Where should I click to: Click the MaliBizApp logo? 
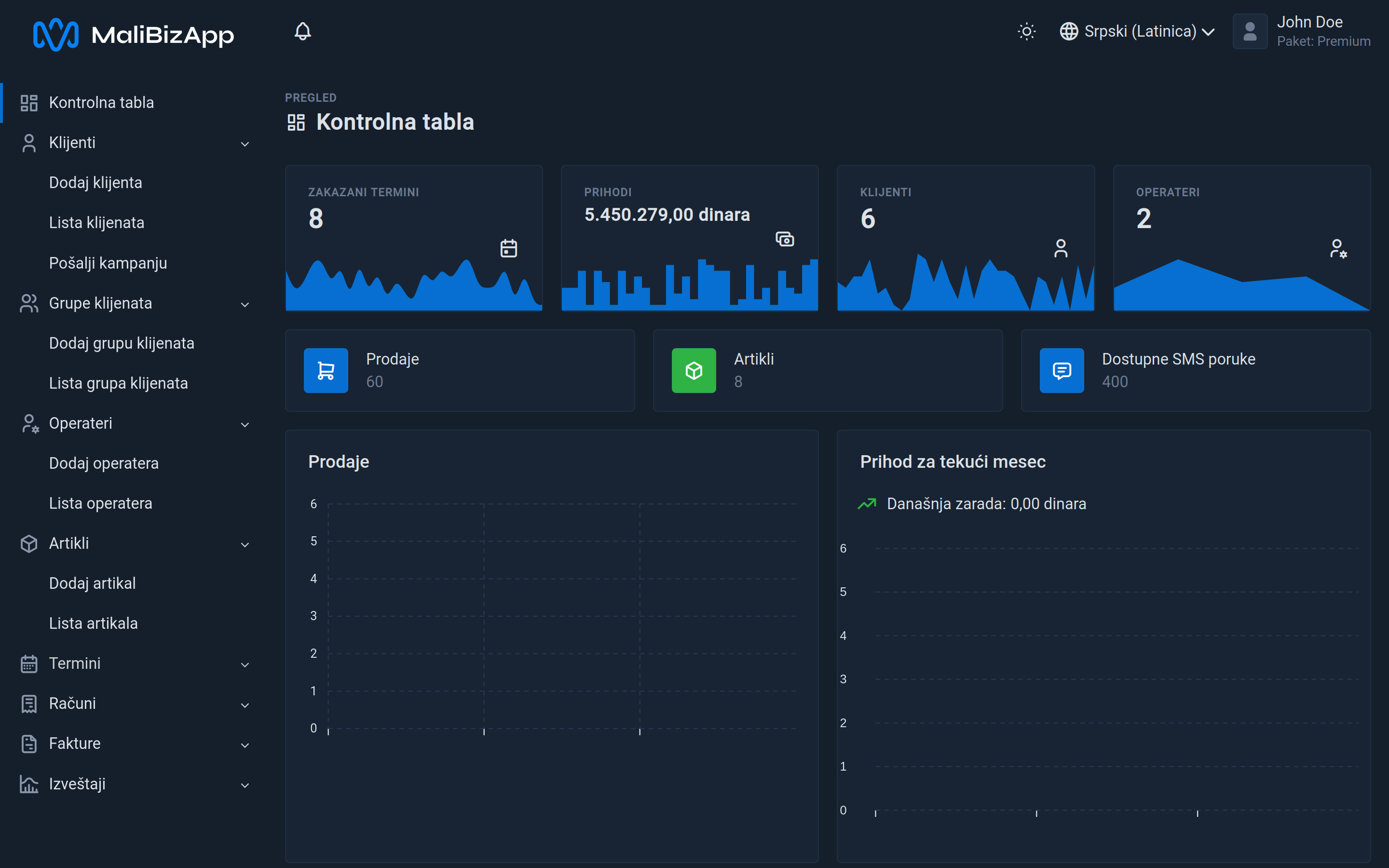click(x=133, y=34)
